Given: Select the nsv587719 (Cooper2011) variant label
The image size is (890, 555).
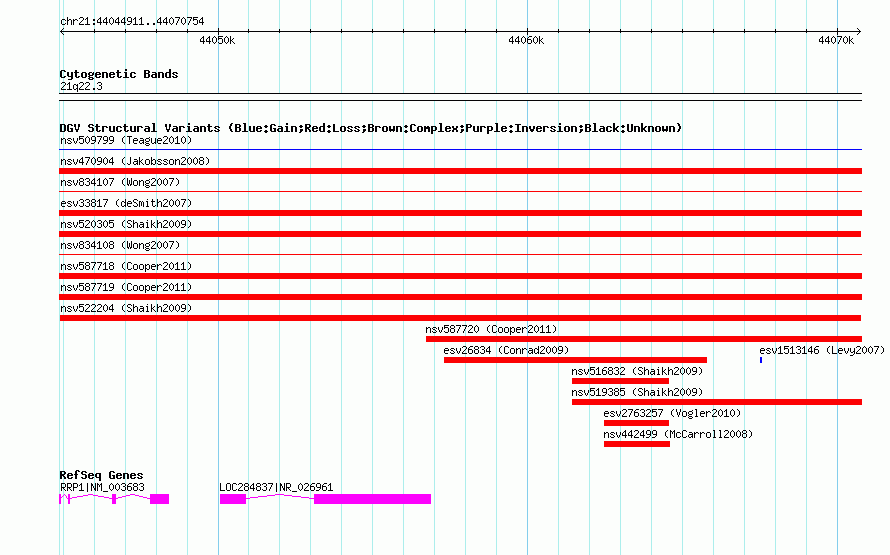Looking at the screenshot, I should point(126,287).
